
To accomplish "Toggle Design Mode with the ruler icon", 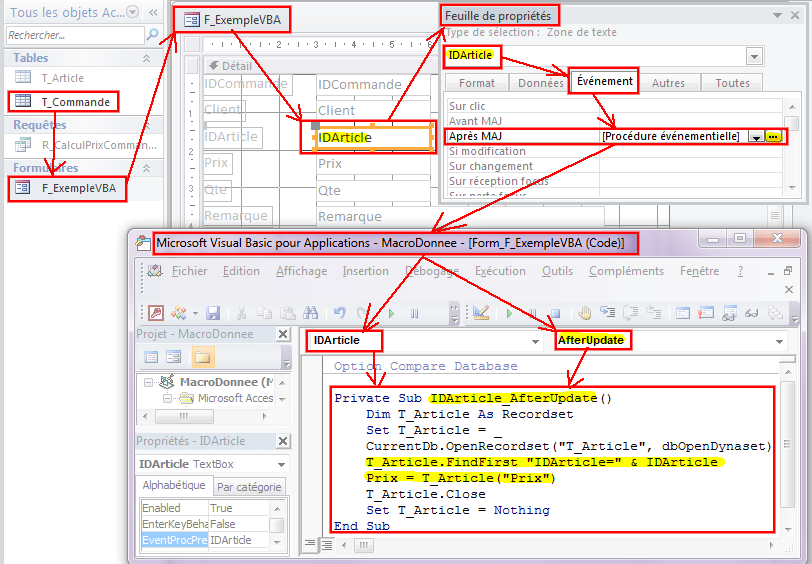I will click(481, 313).
